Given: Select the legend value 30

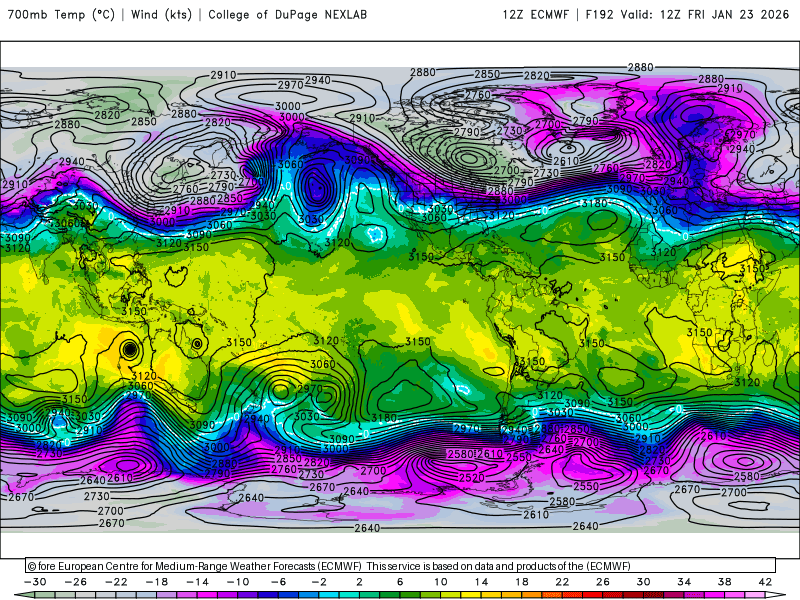Looking at the screenshot, I should [x=643, y=582].
